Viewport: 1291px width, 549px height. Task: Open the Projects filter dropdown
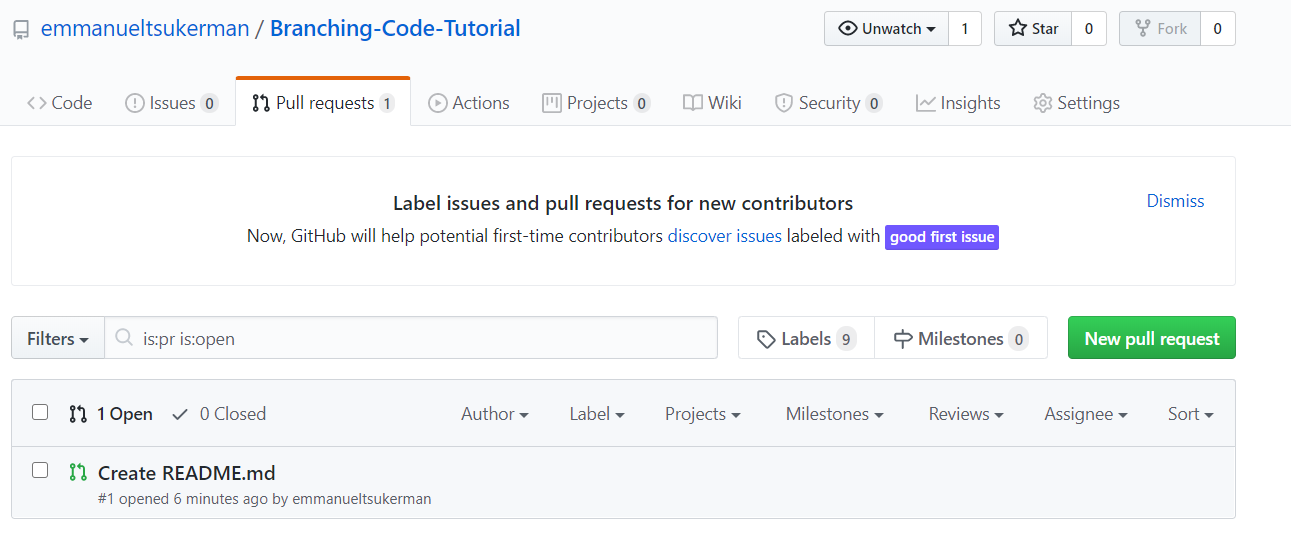(702, 414)
